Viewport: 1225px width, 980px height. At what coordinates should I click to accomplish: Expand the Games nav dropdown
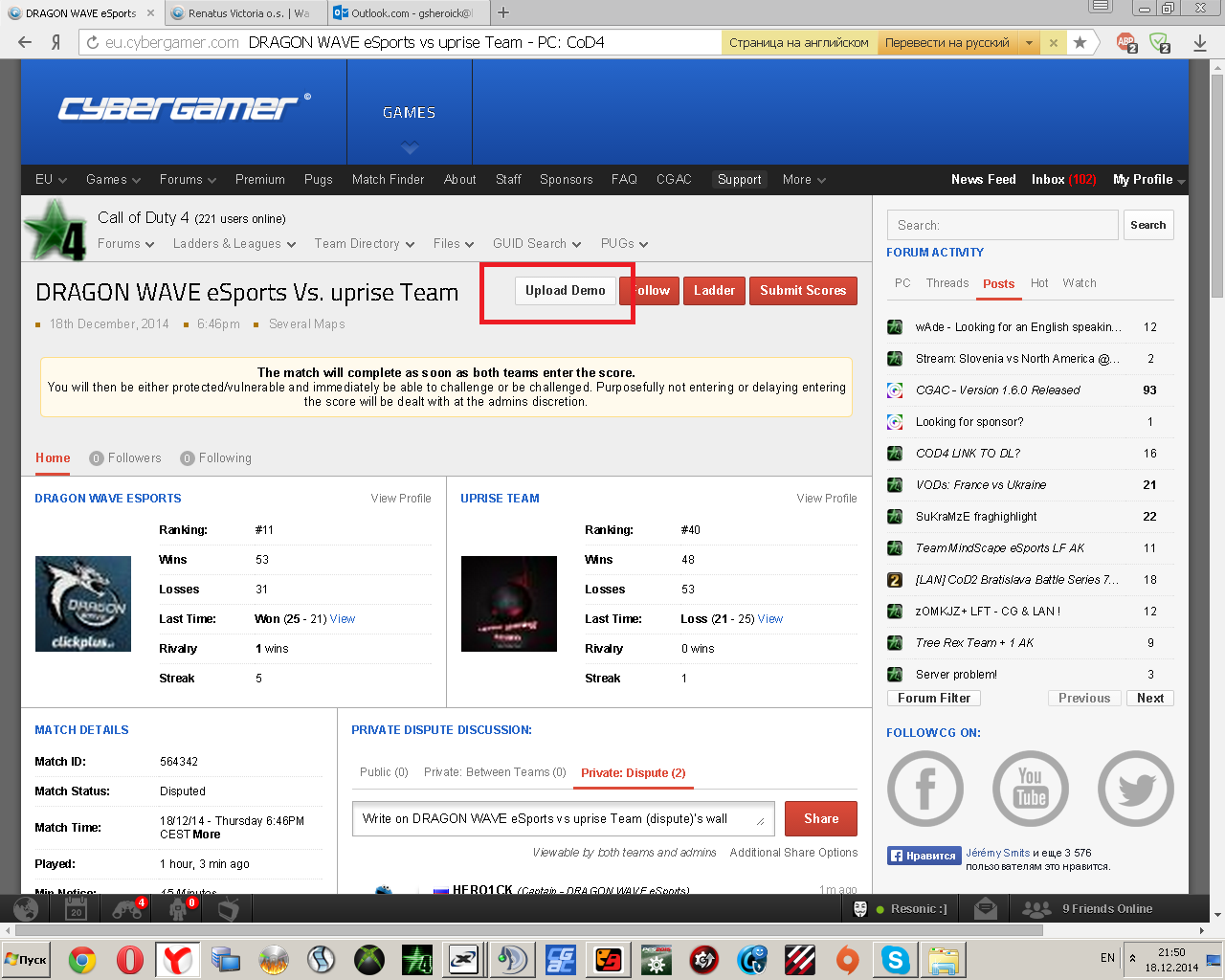pos(113,179)
